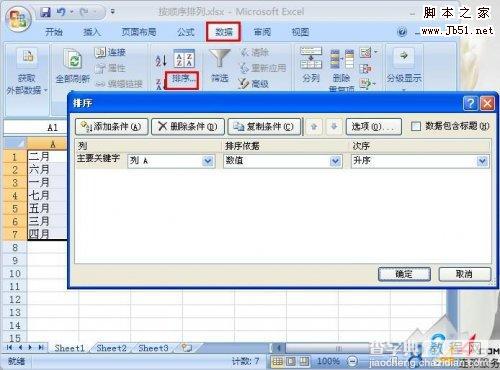Screen dimensions: 500x370
Task: Click the Sort dialog help question mark
Action: pos(470,103)
